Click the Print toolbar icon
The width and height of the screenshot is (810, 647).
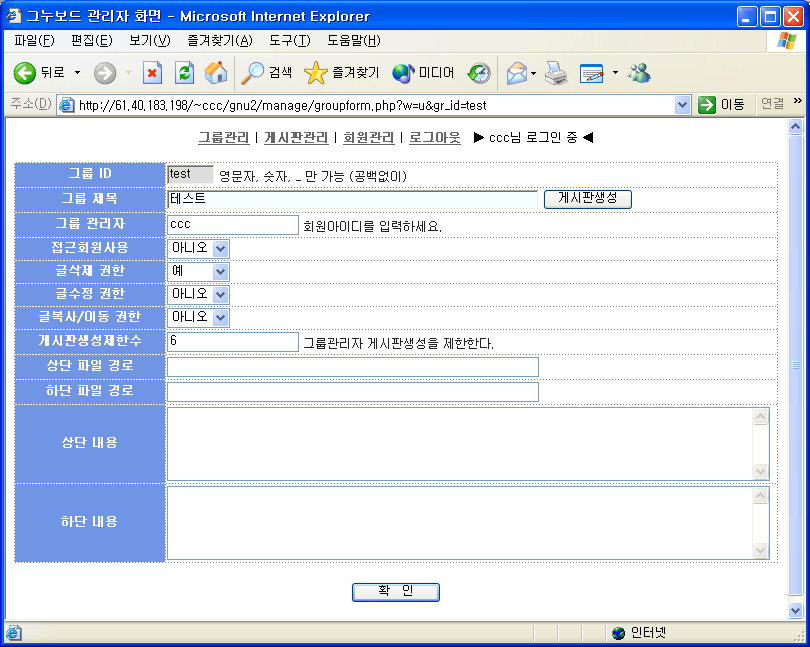tap(556, 73)
